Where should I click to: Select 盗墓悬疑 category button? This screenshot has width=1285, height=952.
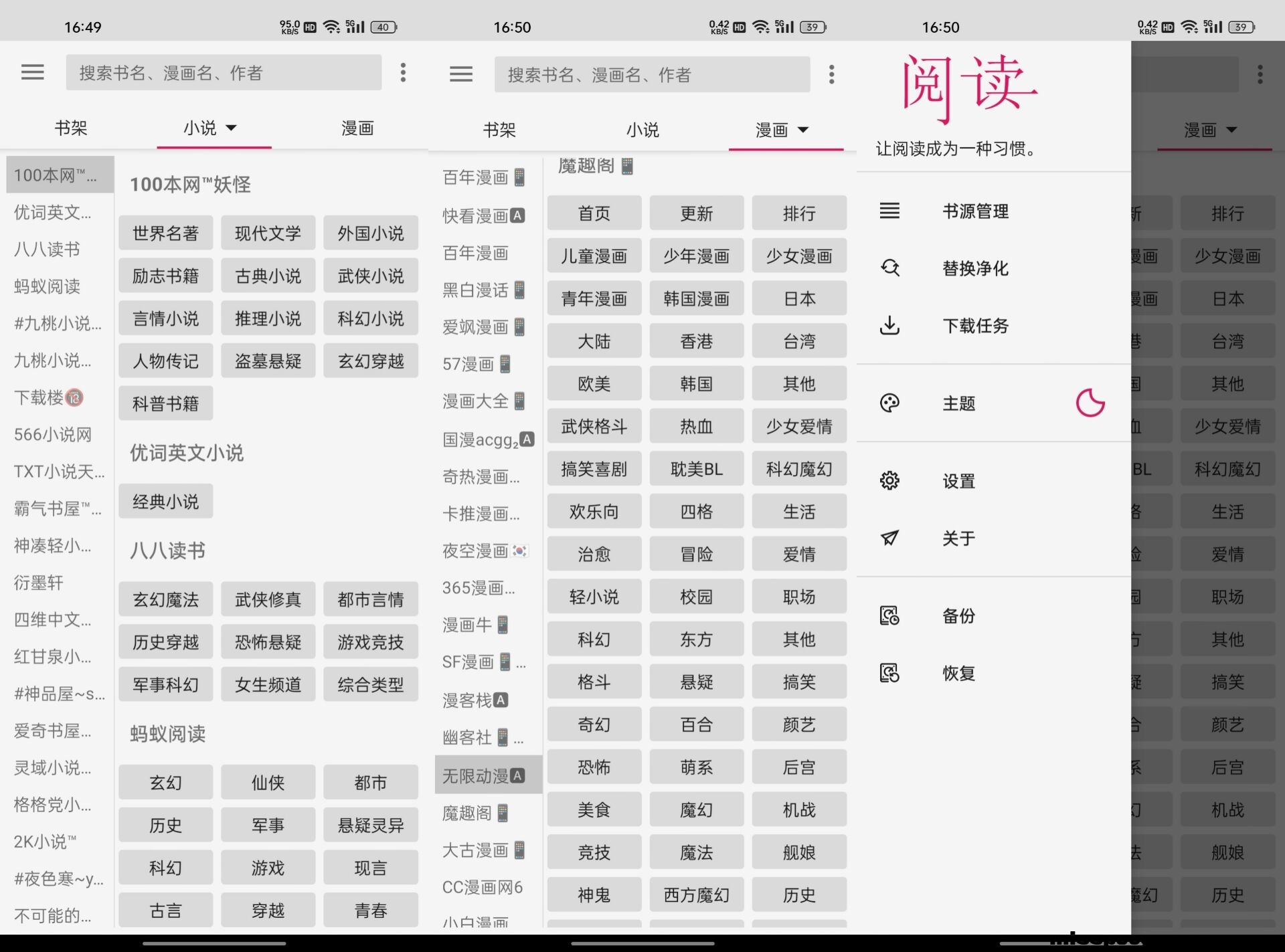pyautogui.click(x=268, y=361)
